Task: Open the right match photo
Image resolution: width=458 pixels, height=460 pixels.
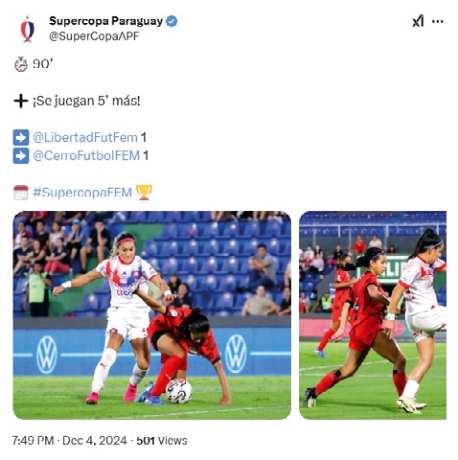Action: click(373, 315)
